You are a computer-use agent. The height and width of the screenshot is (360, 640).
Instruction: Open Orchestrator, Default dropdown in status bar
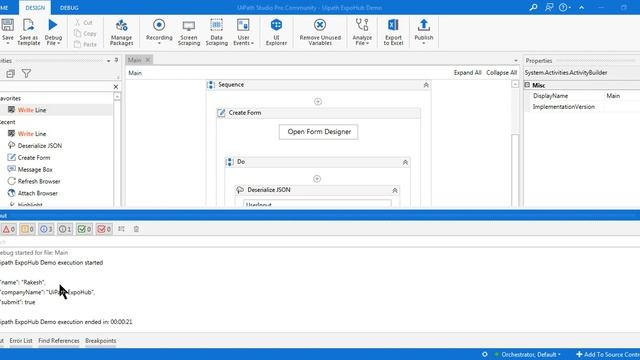531,354
